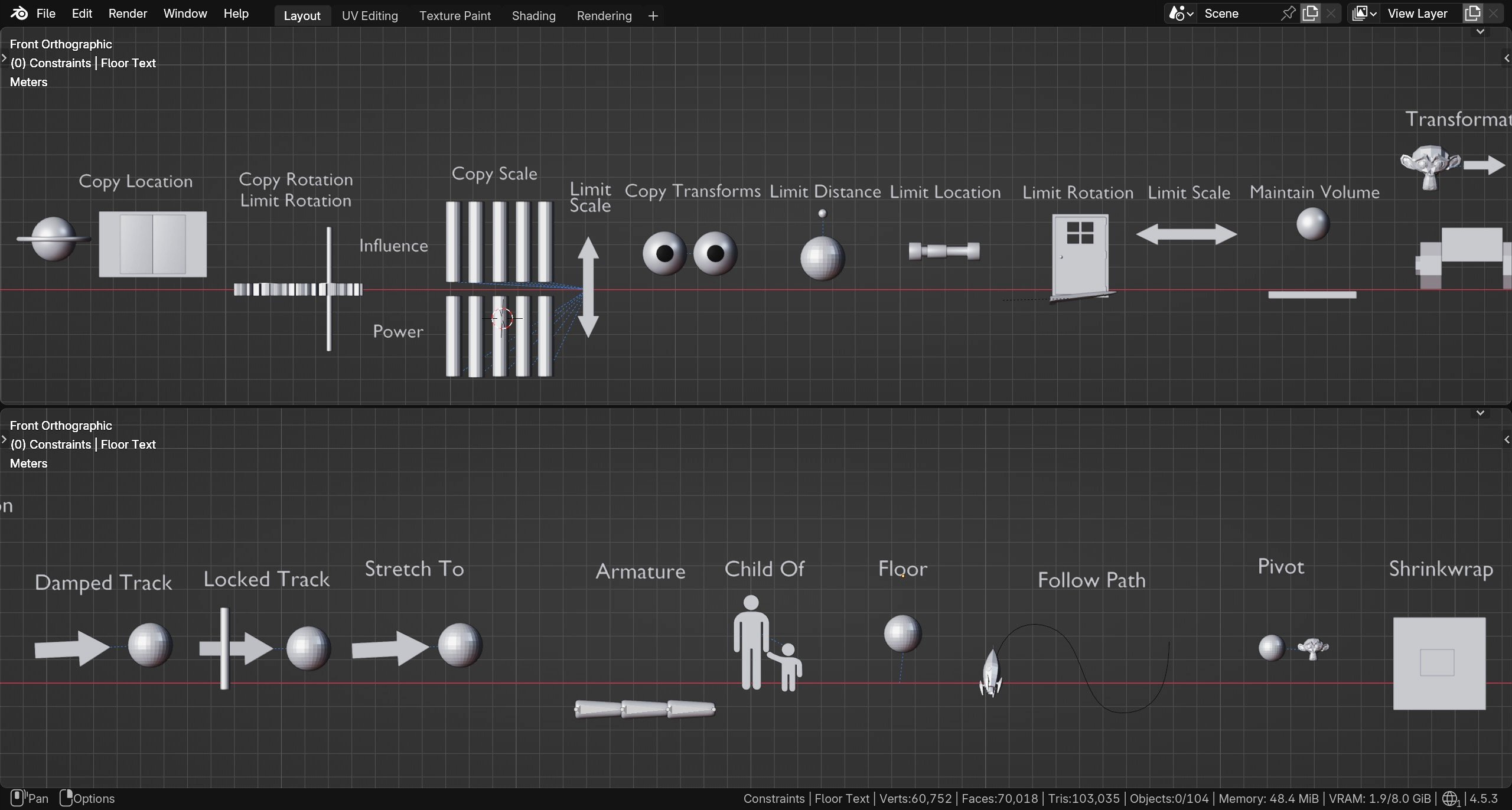Expand the top viewport header chevron
Screen dimensions: 1512x810
[1480, 32]
